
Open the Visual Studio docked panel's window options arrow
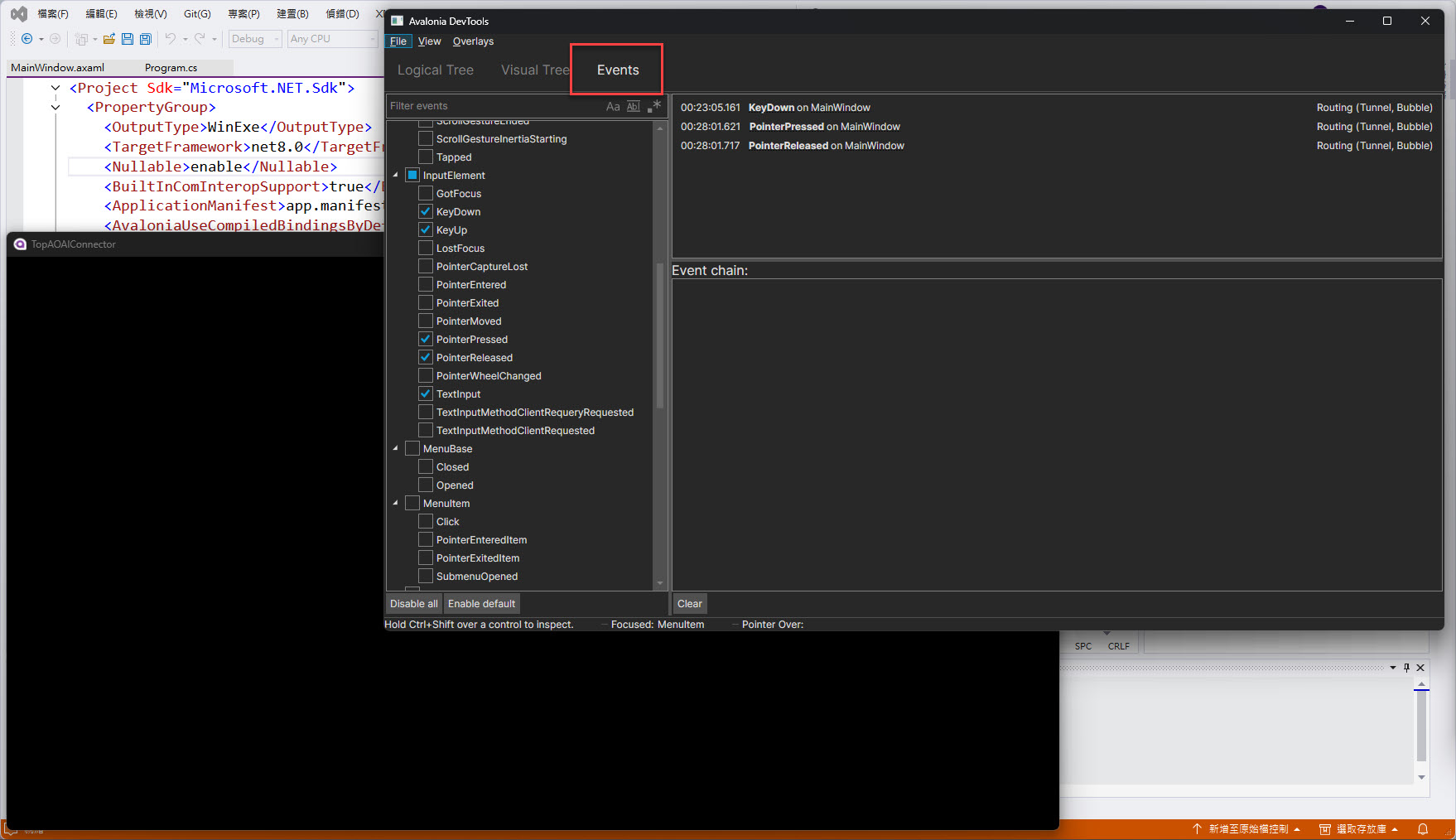coord(1393,668)
